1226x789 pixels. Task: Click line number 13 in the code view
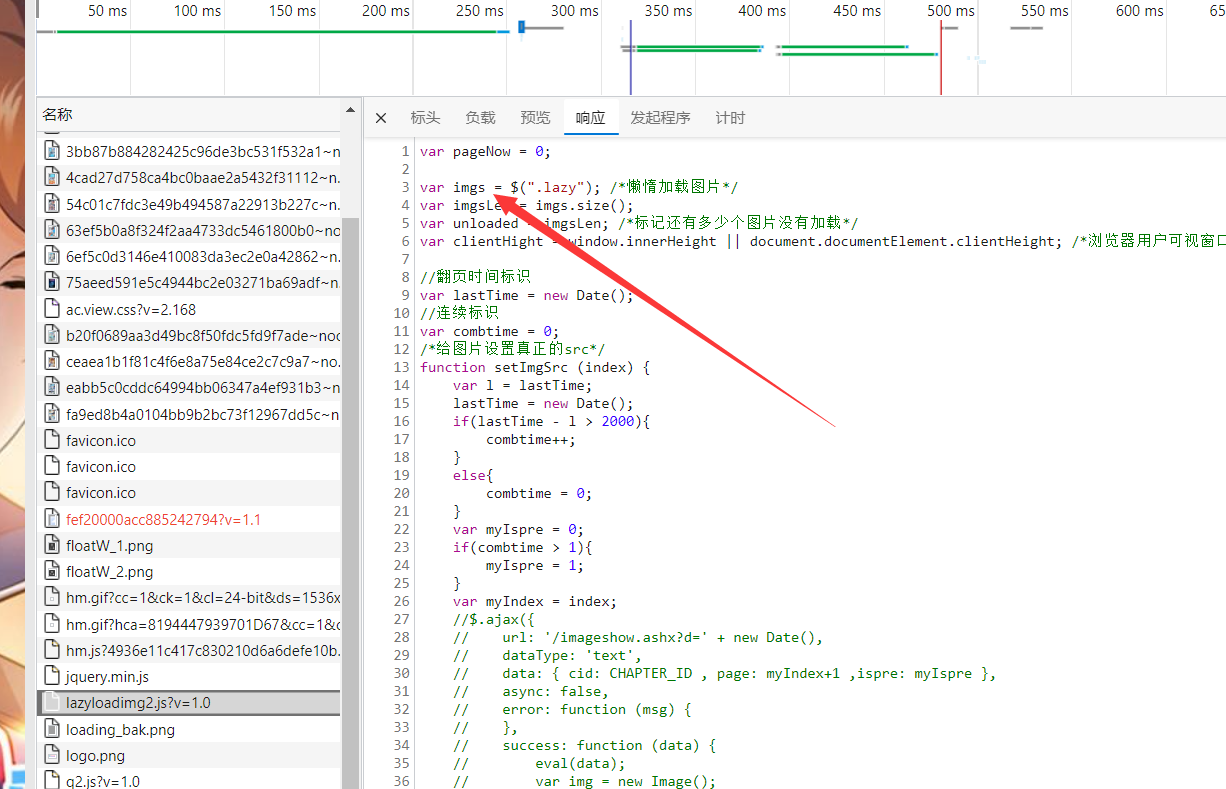click(x=401, y=367)
